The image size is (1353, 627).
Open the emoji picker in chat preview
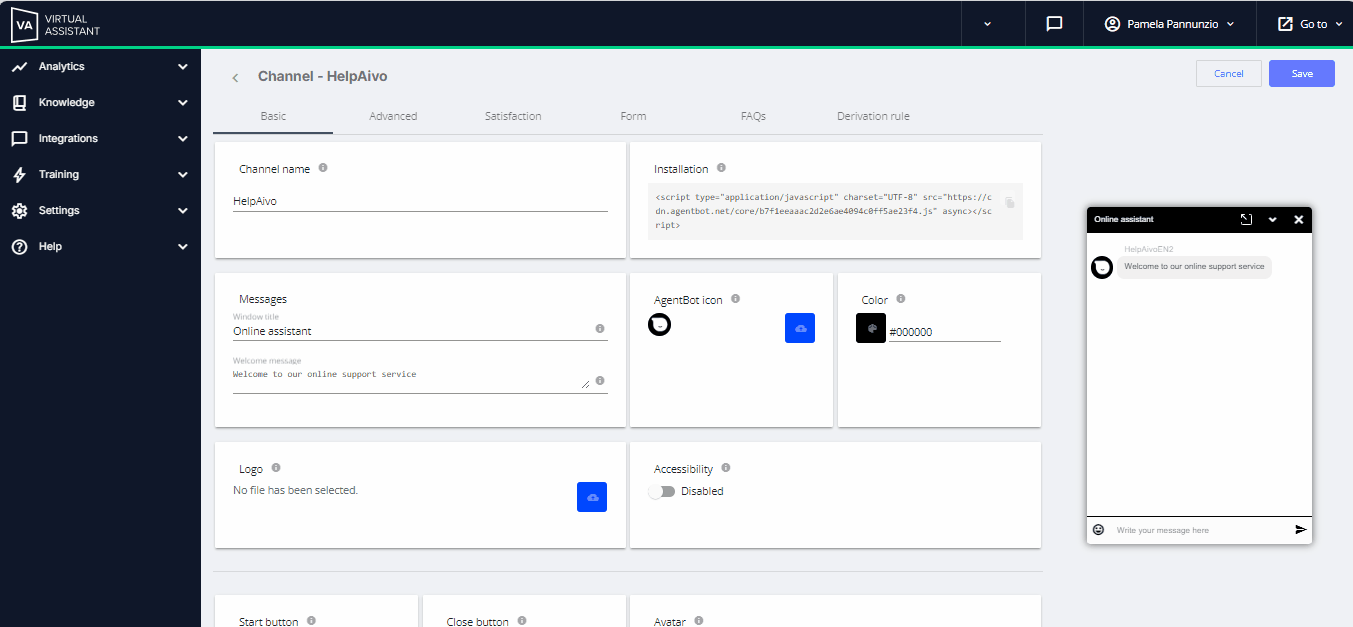point(1098,529)
